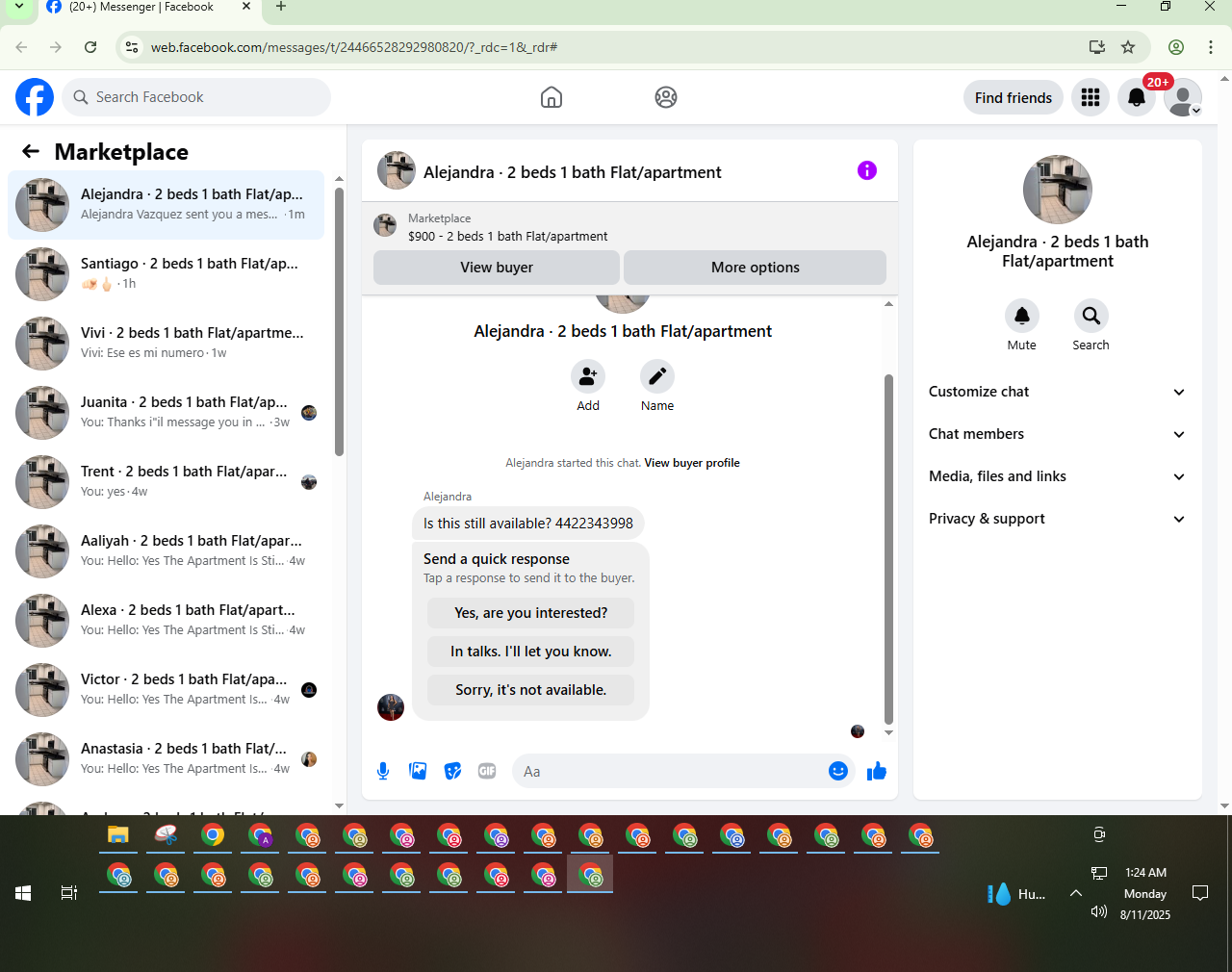
Task: Edit chat name with the Name pencil
Action: (657, 376)
